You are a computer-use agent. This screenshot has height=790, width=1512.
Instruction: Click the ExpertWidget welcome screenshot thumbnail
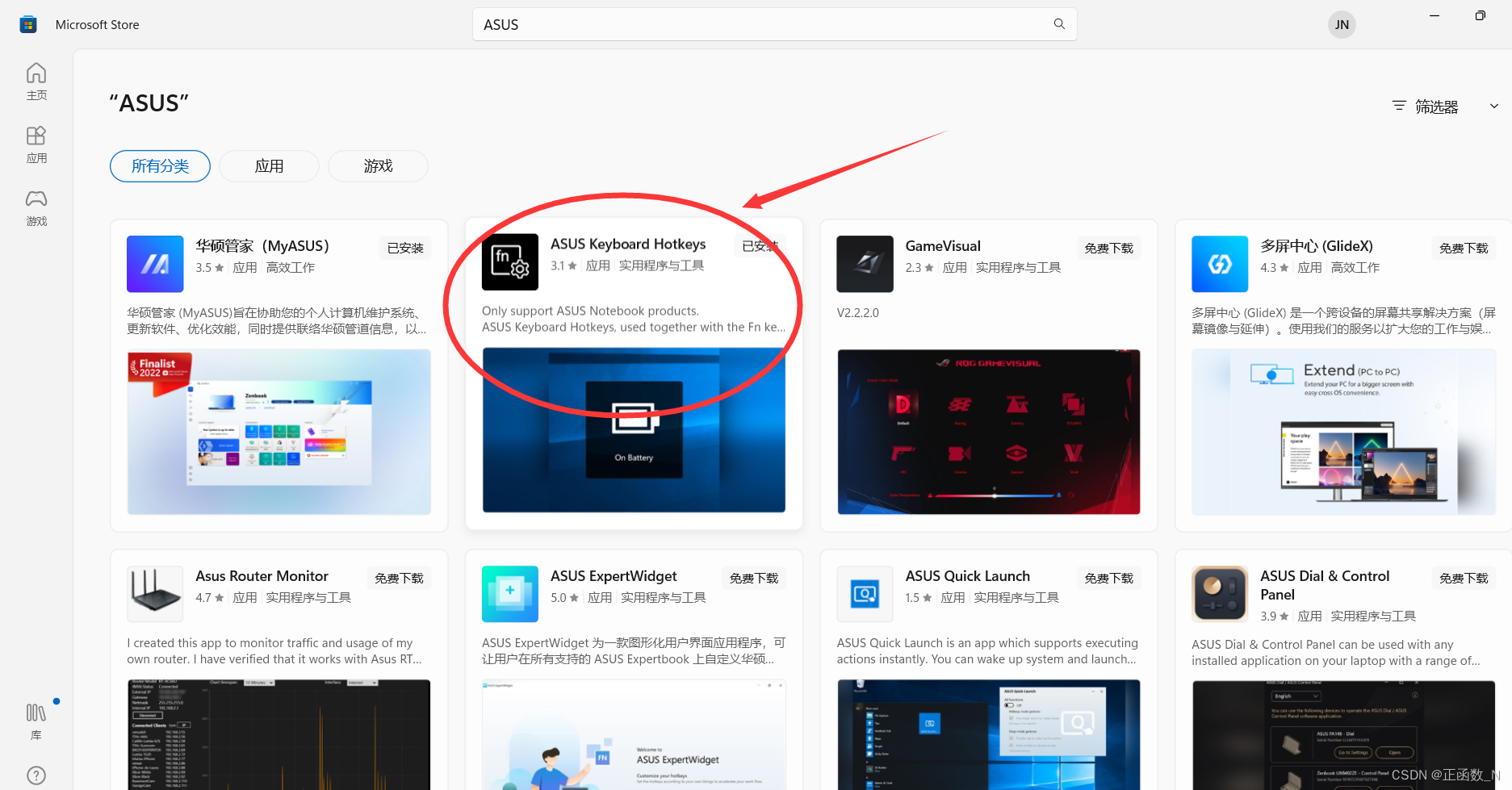click(x=634, y=734)
